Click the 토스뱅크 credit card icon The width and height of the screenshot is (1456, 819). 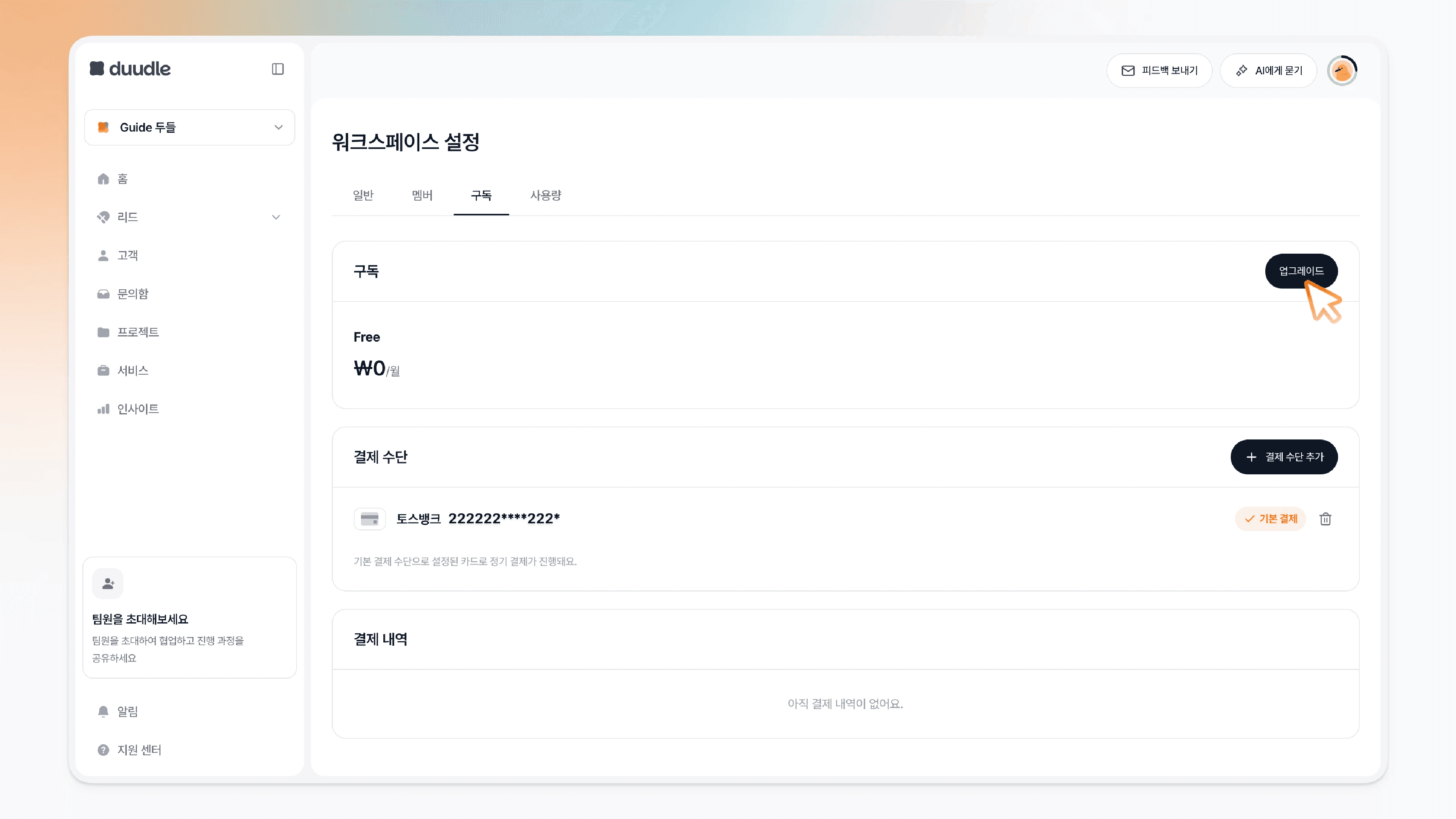(x=370, y=519)
